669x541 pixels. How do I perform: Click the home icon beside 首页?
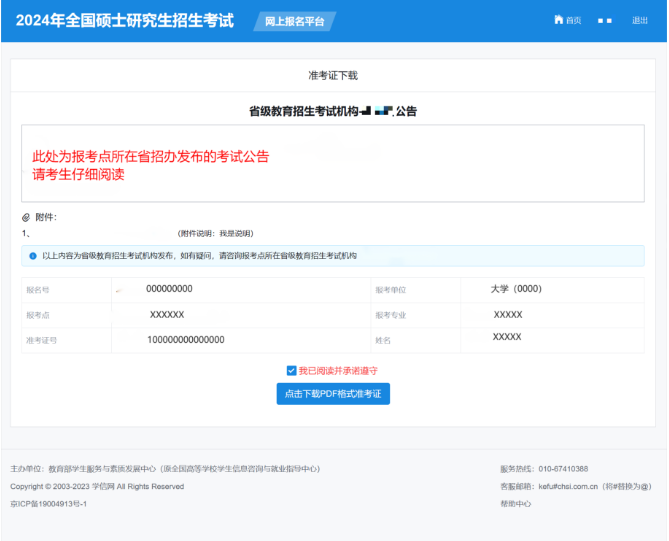pos(558,20)
